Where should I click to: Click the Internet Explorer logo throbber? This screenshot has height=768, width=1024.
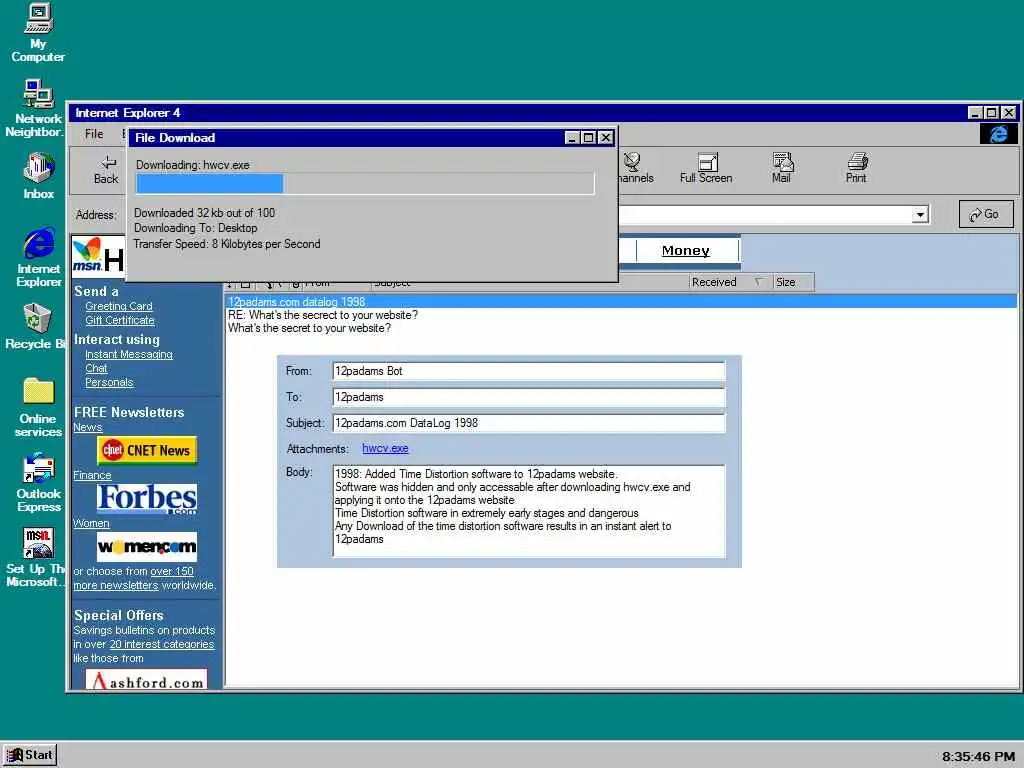999,134
